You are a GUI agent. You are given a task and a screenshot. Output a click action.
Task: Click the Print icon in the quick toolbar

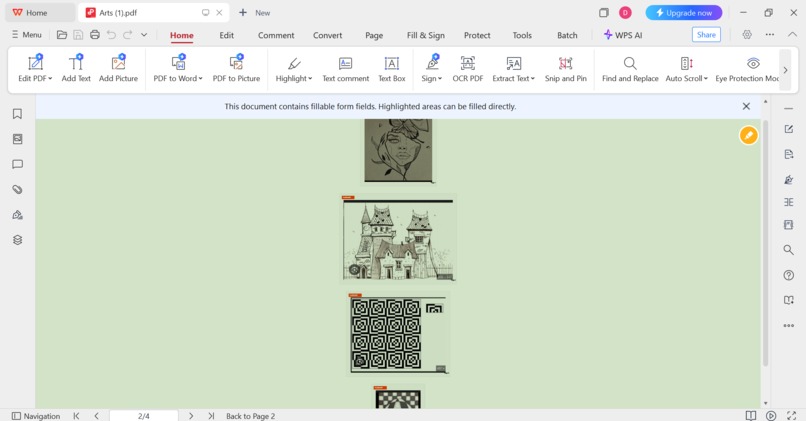point(95,35)
